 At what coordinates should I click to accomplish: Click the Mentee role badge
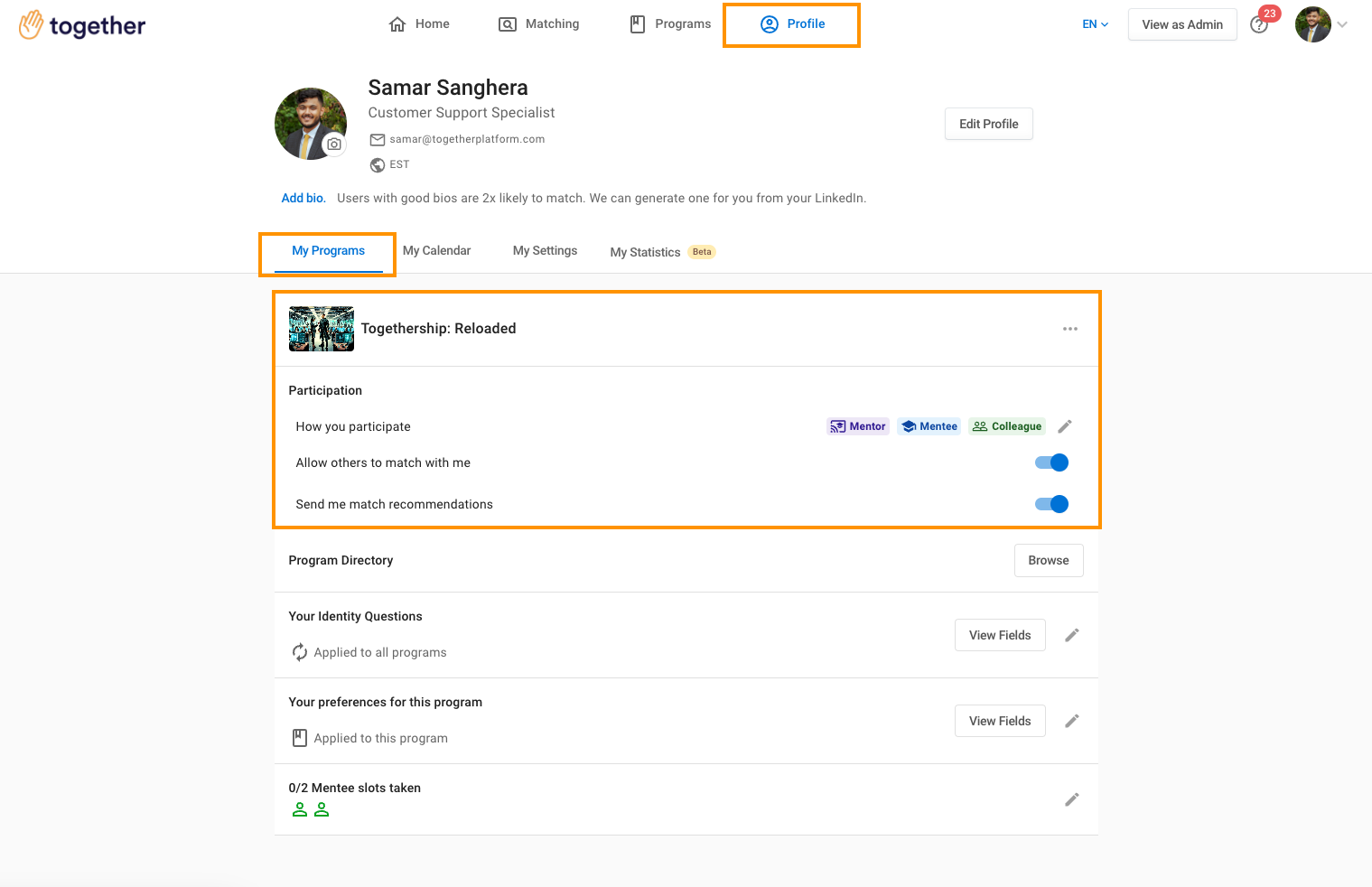[x=929, y=426]
